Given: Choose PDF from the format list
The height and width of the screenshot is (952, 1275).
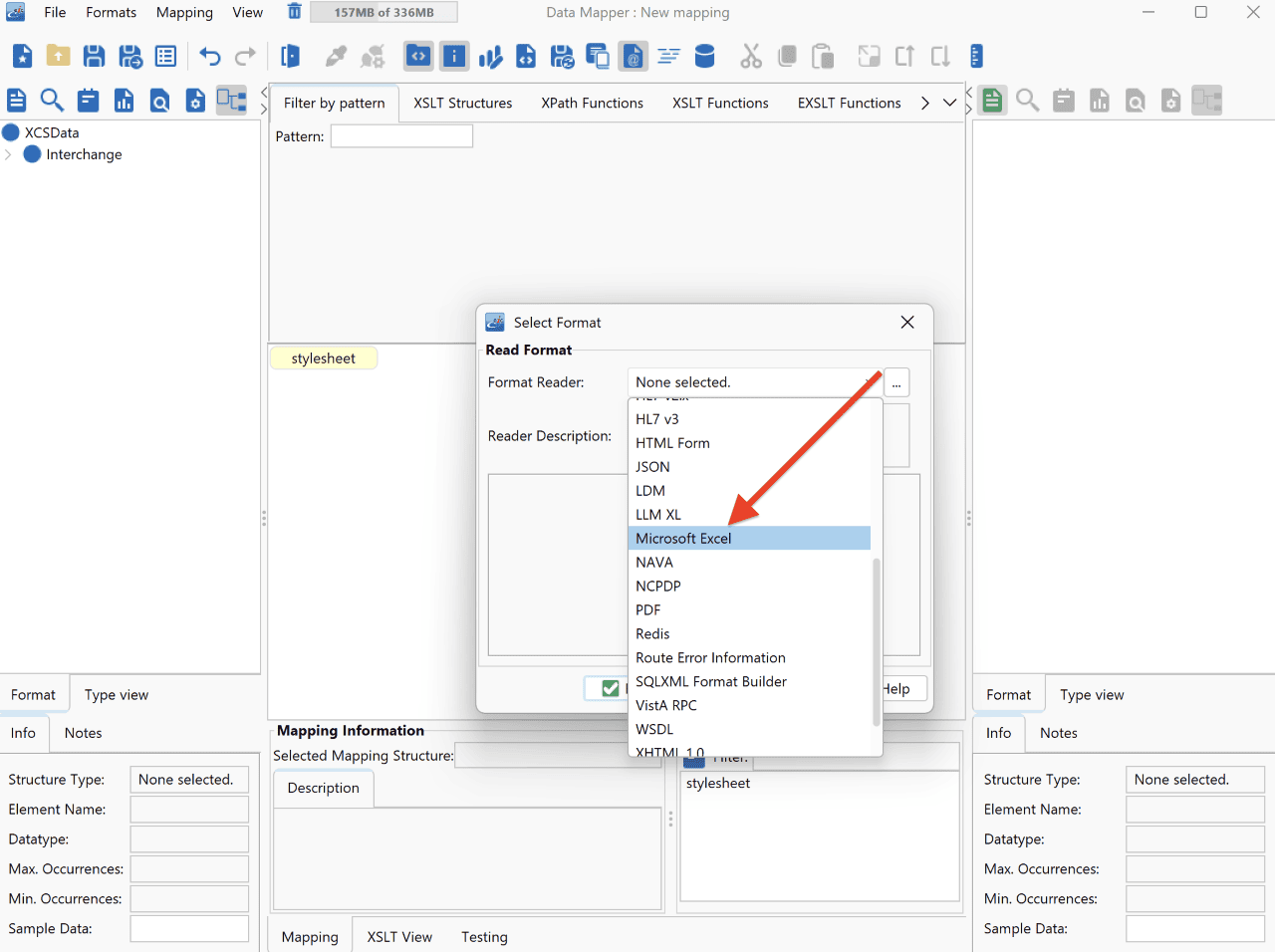Looking at the screenshot, I should pyautogui.click(x=749, y=609).
